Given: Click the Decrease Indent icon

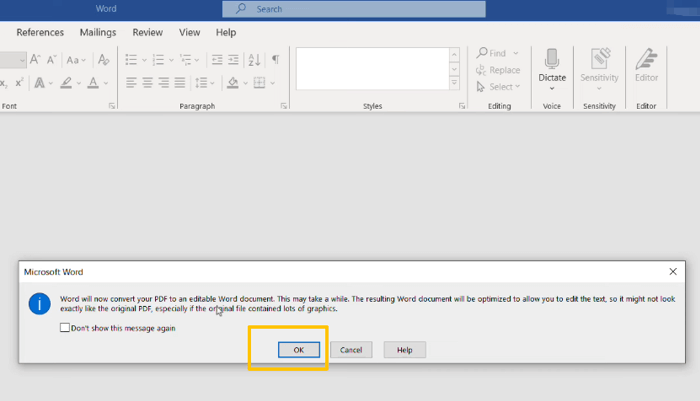Looking at the screenshot, I should tap(217, 59).
